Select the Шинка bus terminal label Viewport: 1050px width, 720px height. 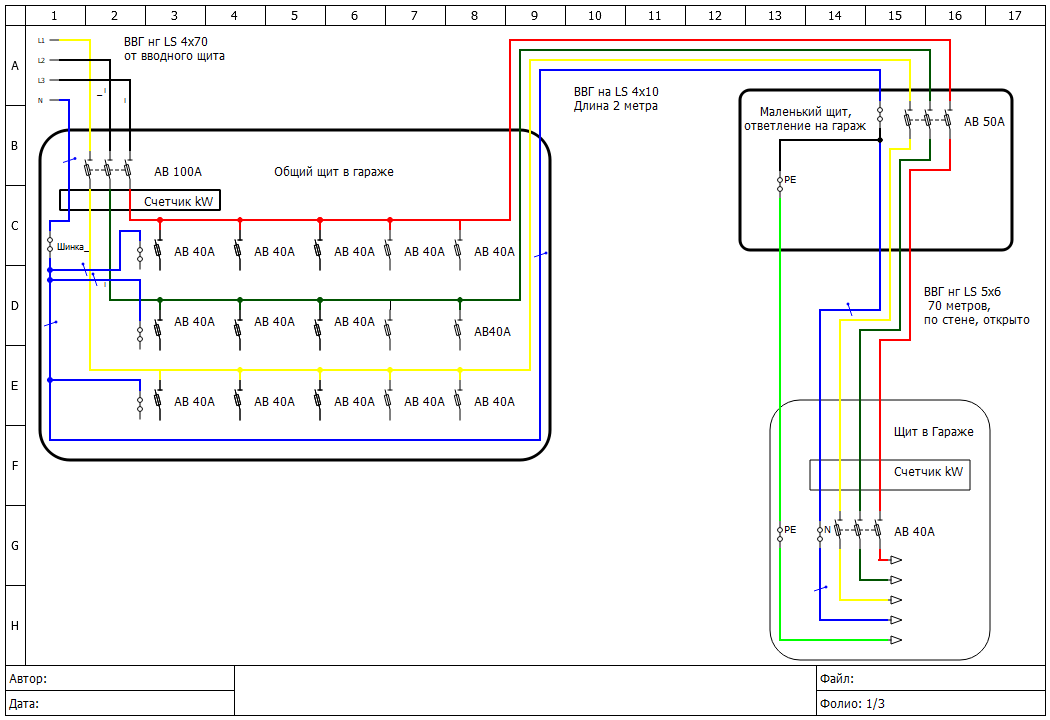click(x=72, y=247)
